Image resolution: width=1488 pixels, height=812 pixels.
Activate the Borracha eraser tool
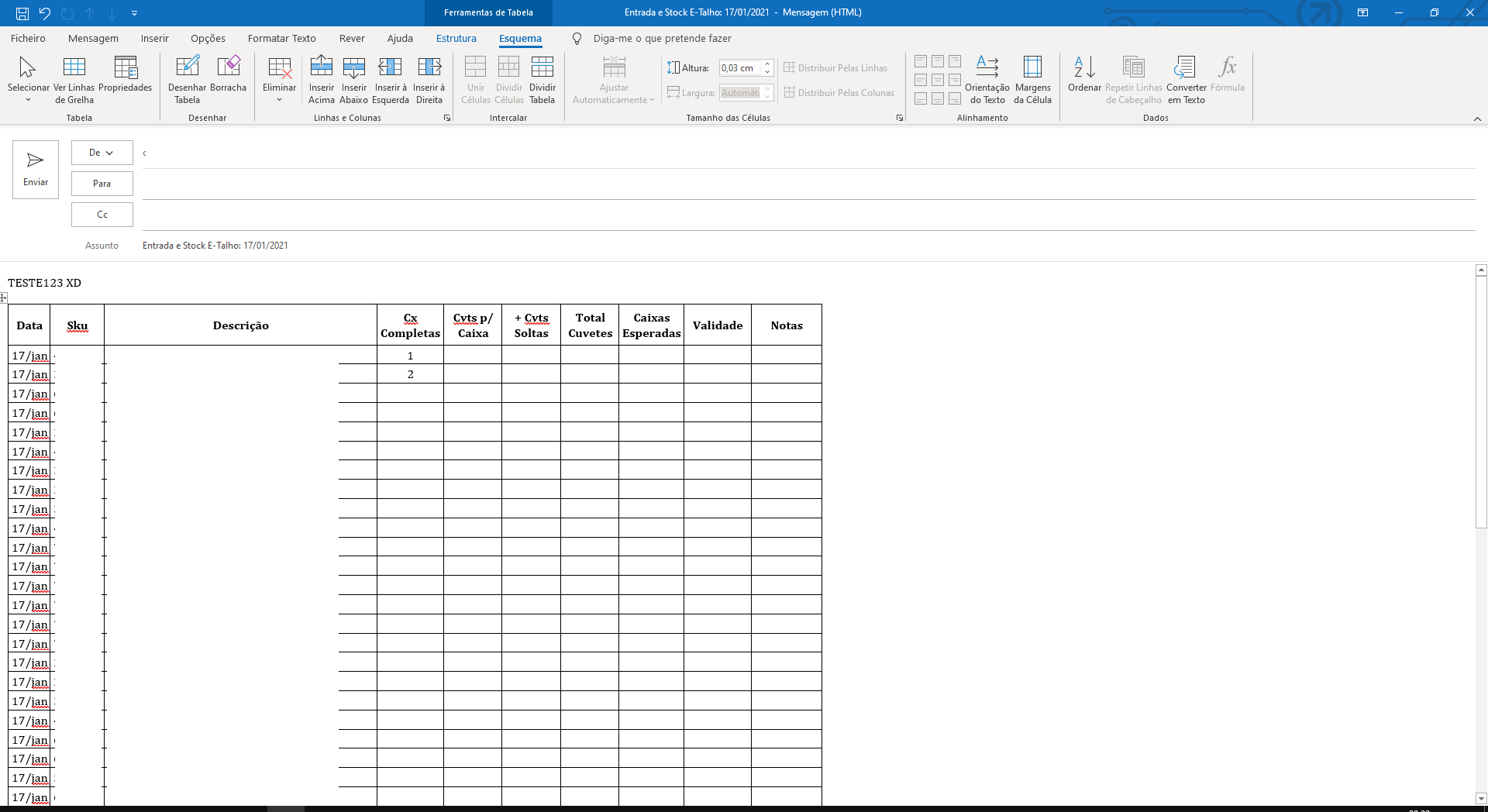(x=229, y=75)
